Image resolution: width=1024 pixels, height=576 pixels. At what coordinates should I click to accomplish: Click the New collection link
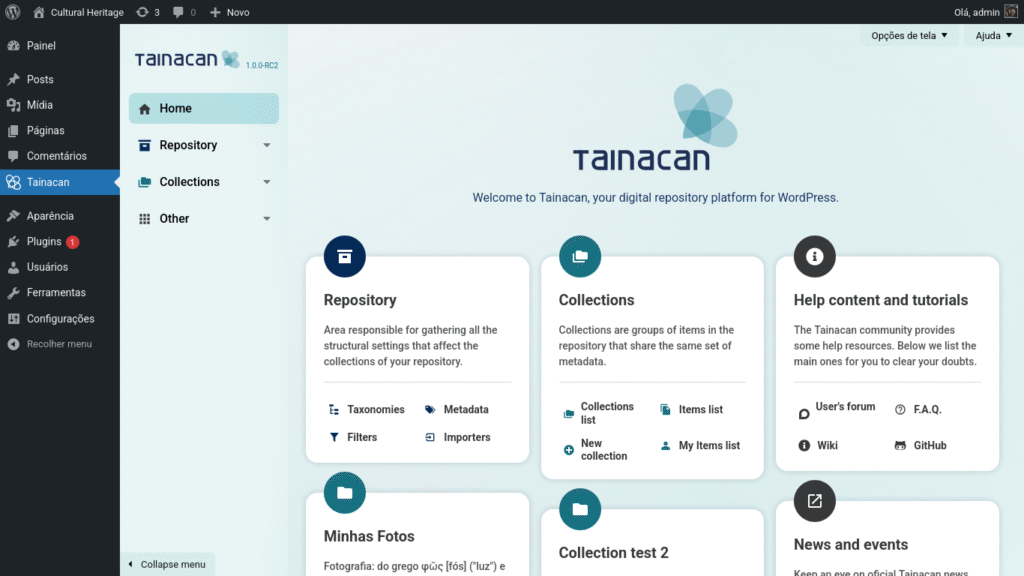point(604,450)
